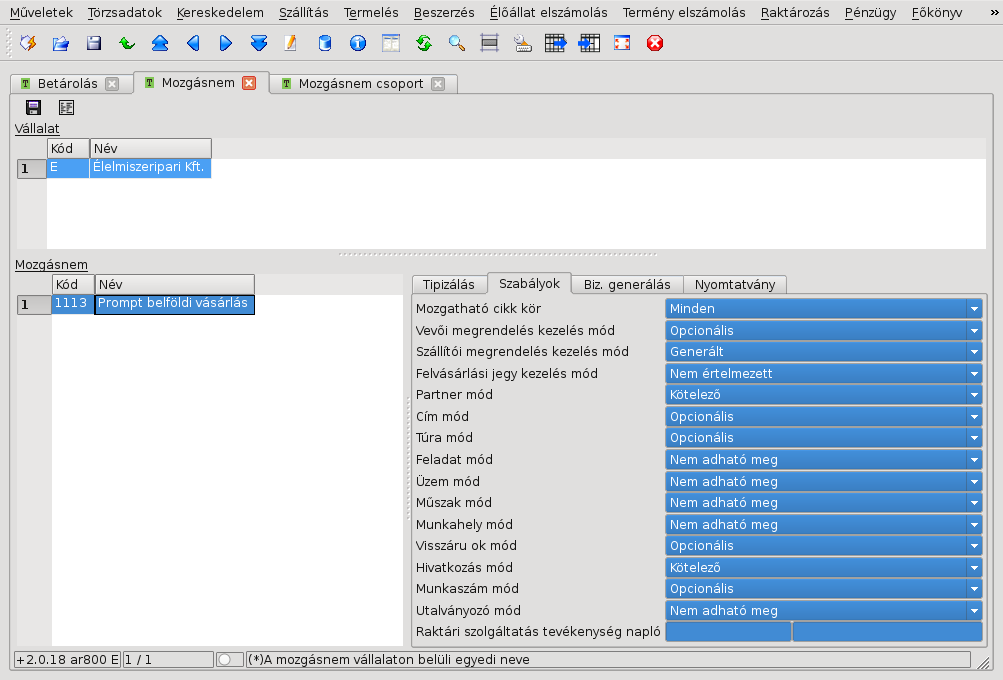Go to the next record arrow

226,43
